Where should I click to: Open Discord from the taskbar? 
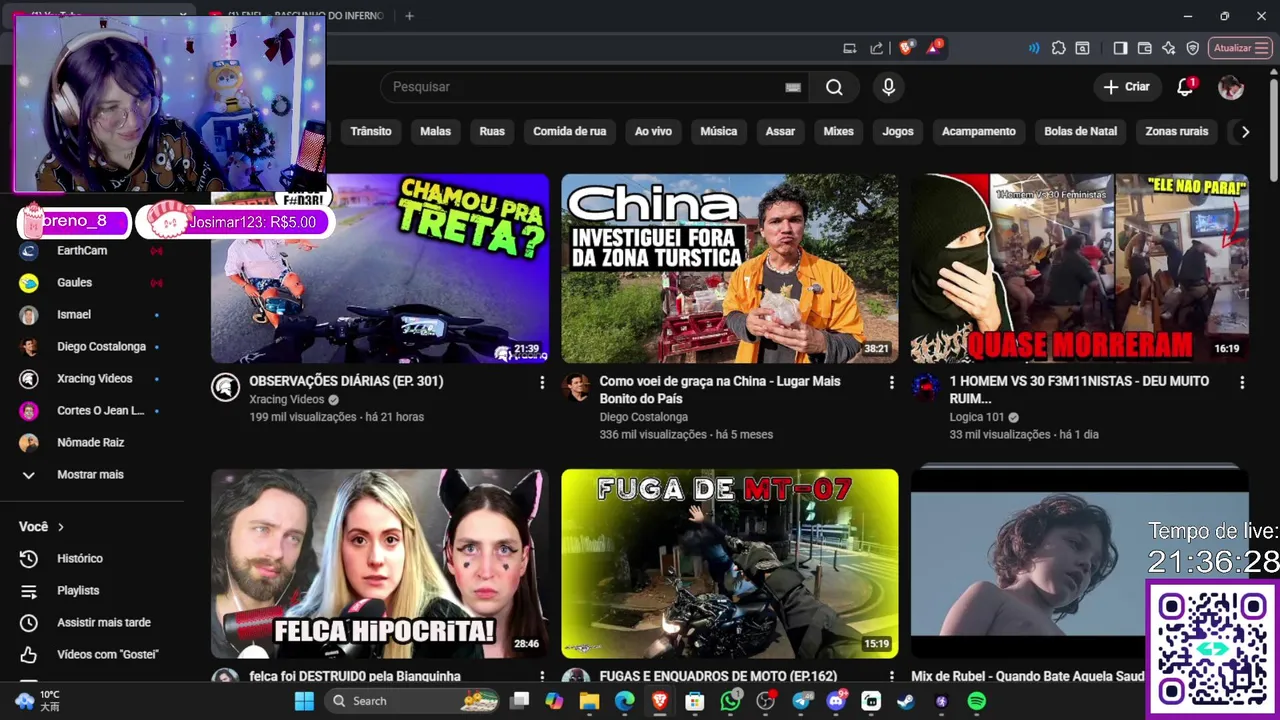pos(836,701)
